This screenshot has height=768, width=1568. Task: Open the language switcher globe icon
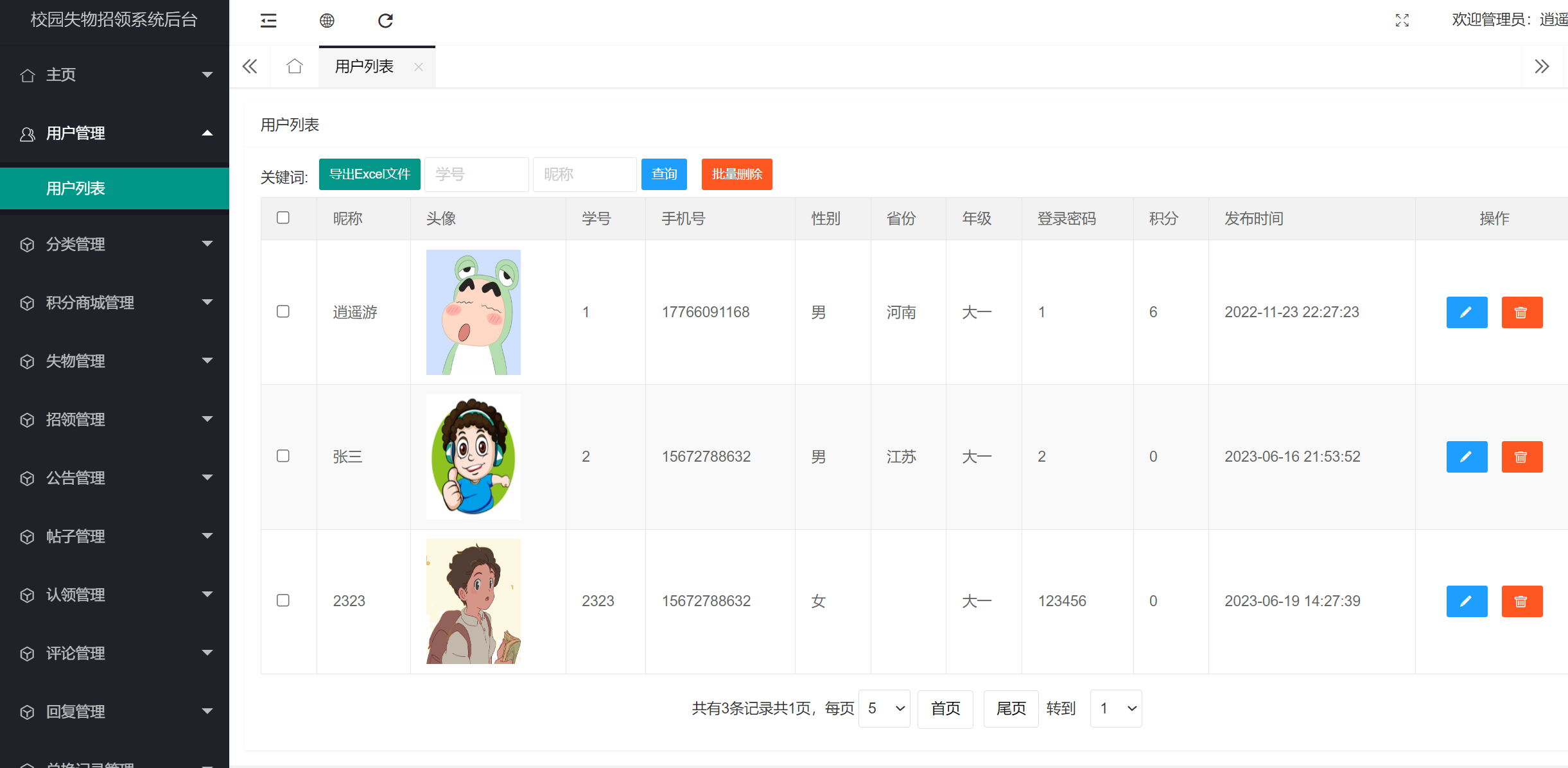pyautogui.click(x=327, y=20)
